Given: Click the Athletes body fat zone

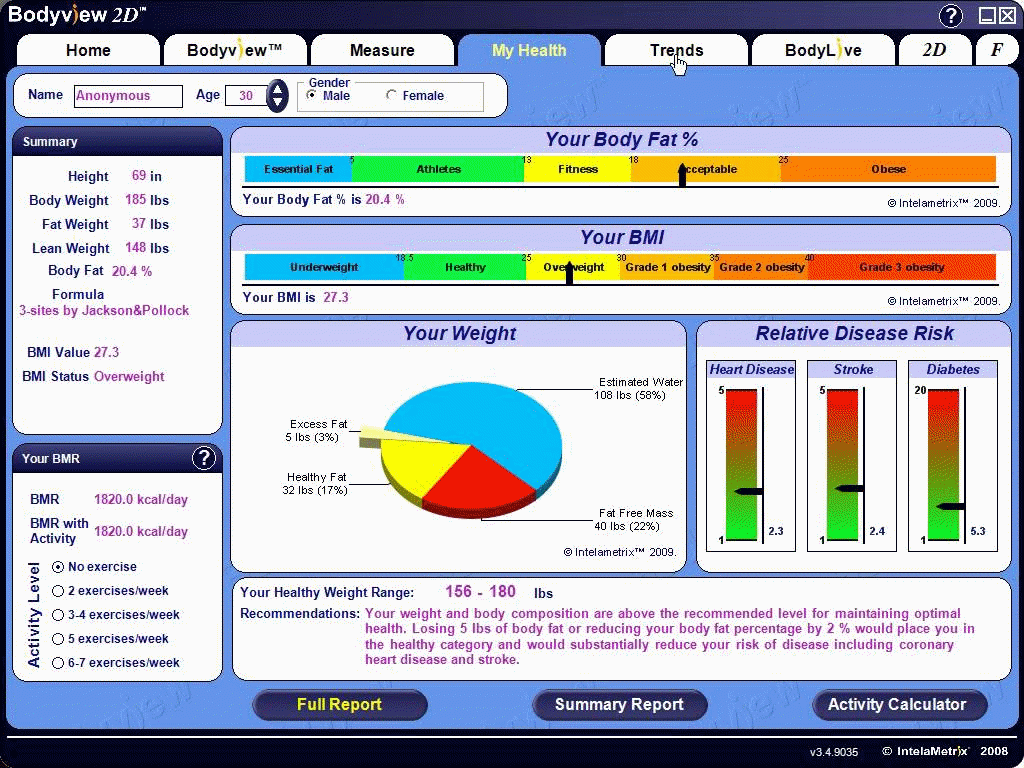Looking at the screenshot, I should (438, 169).
